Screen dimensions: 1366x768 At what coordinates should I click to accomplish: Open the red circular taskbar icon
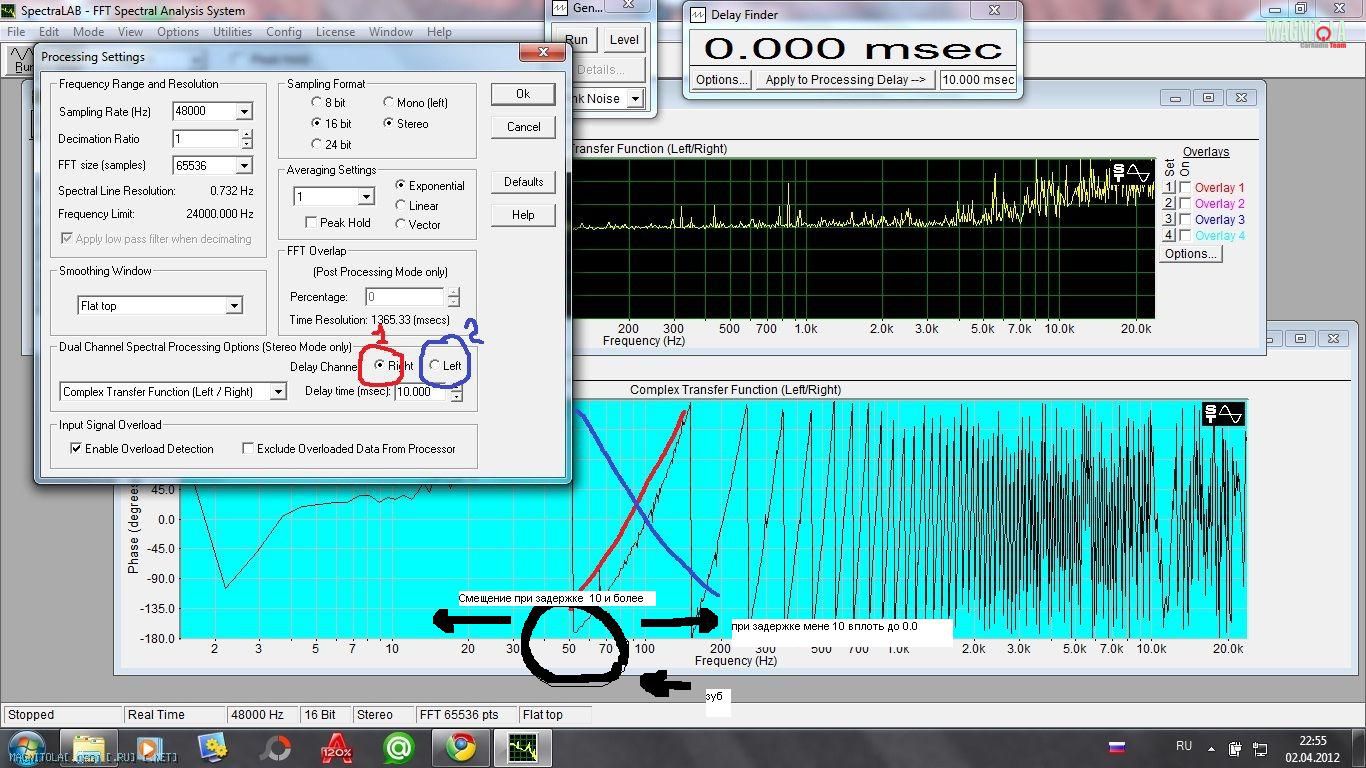pyautogui.click(x=275, y=748)
